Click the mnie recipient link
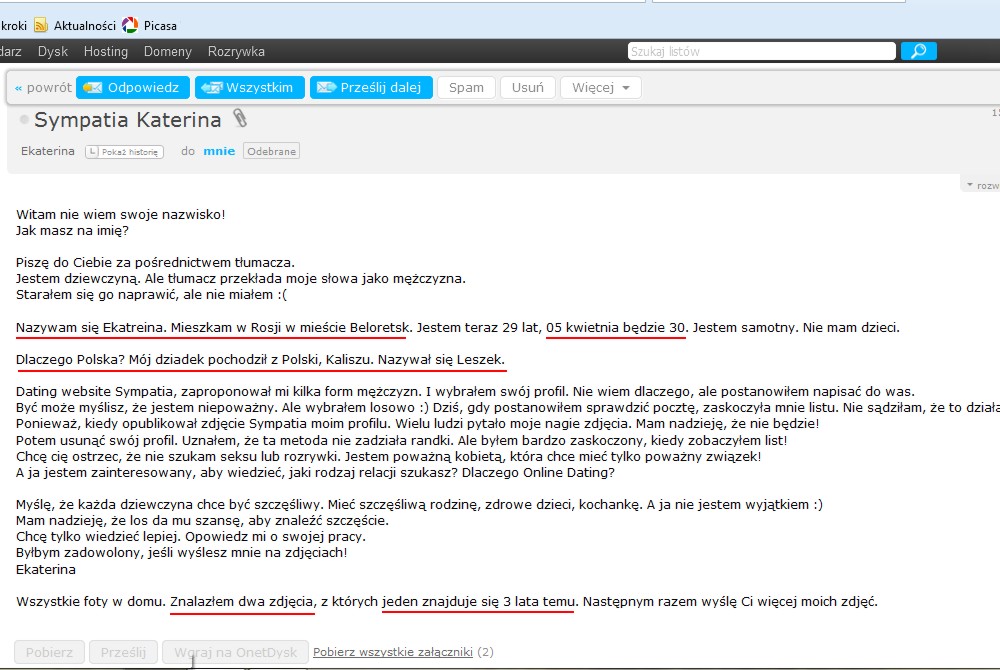This screenshot has width=1000, height=670. point(219,151)
